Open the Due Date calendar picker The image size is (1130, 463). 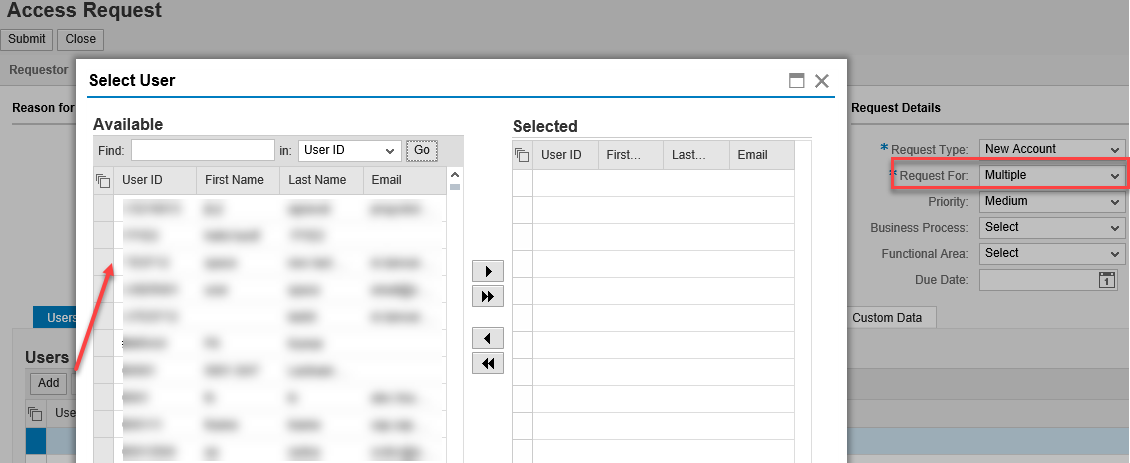click(1107, 281)
